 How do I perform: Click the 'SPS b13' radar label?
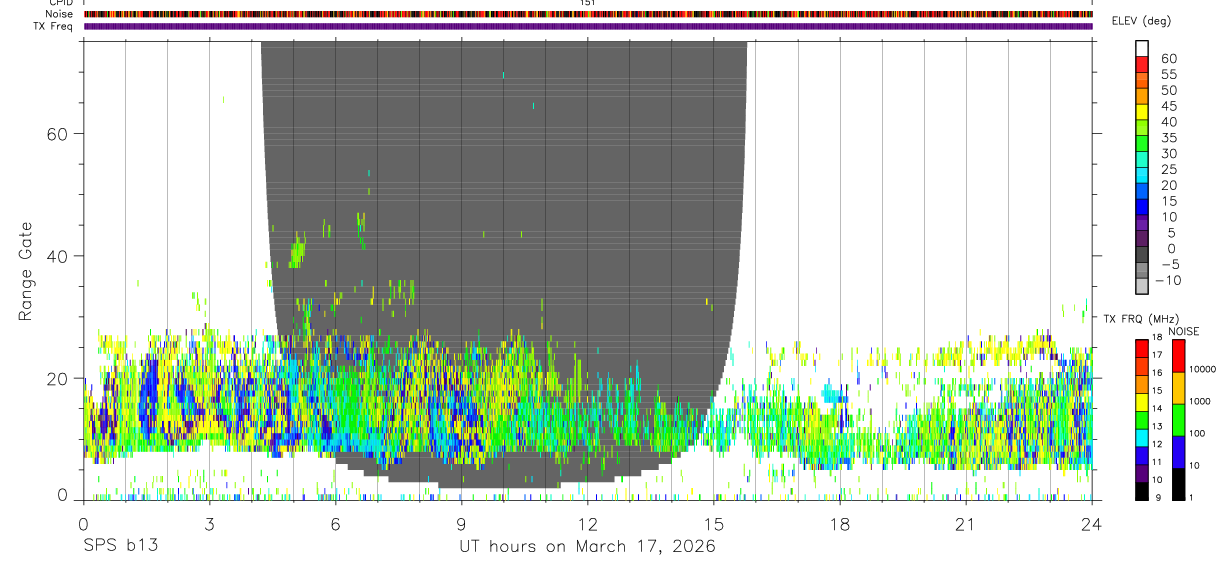(120, 547)
